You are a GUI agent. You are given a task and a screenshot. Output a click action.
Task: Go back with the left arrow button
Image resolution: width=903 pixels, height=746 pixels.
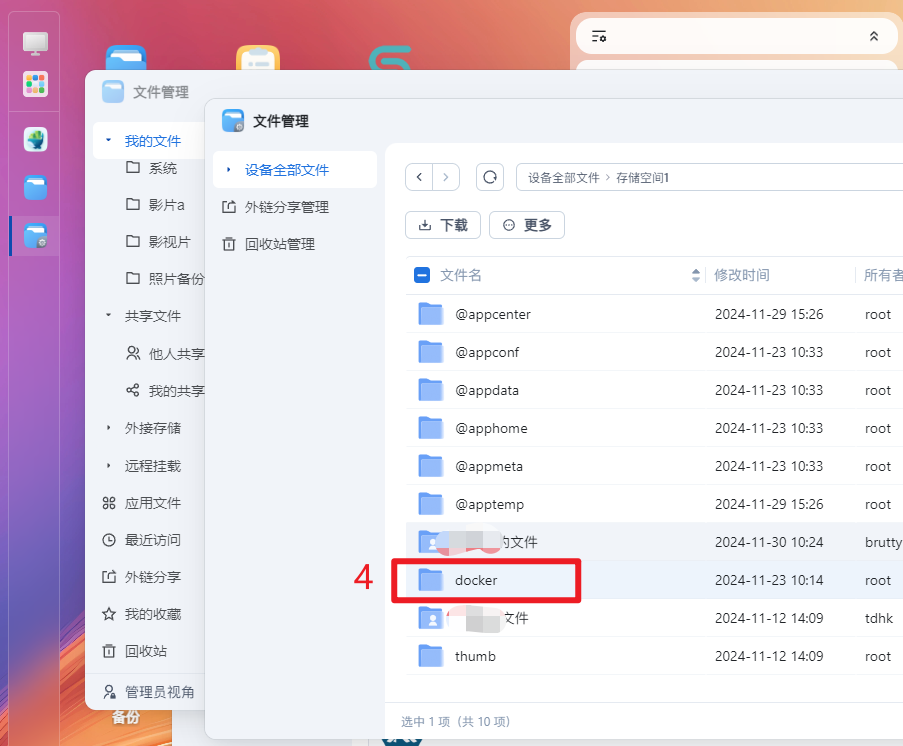[419, 177]
